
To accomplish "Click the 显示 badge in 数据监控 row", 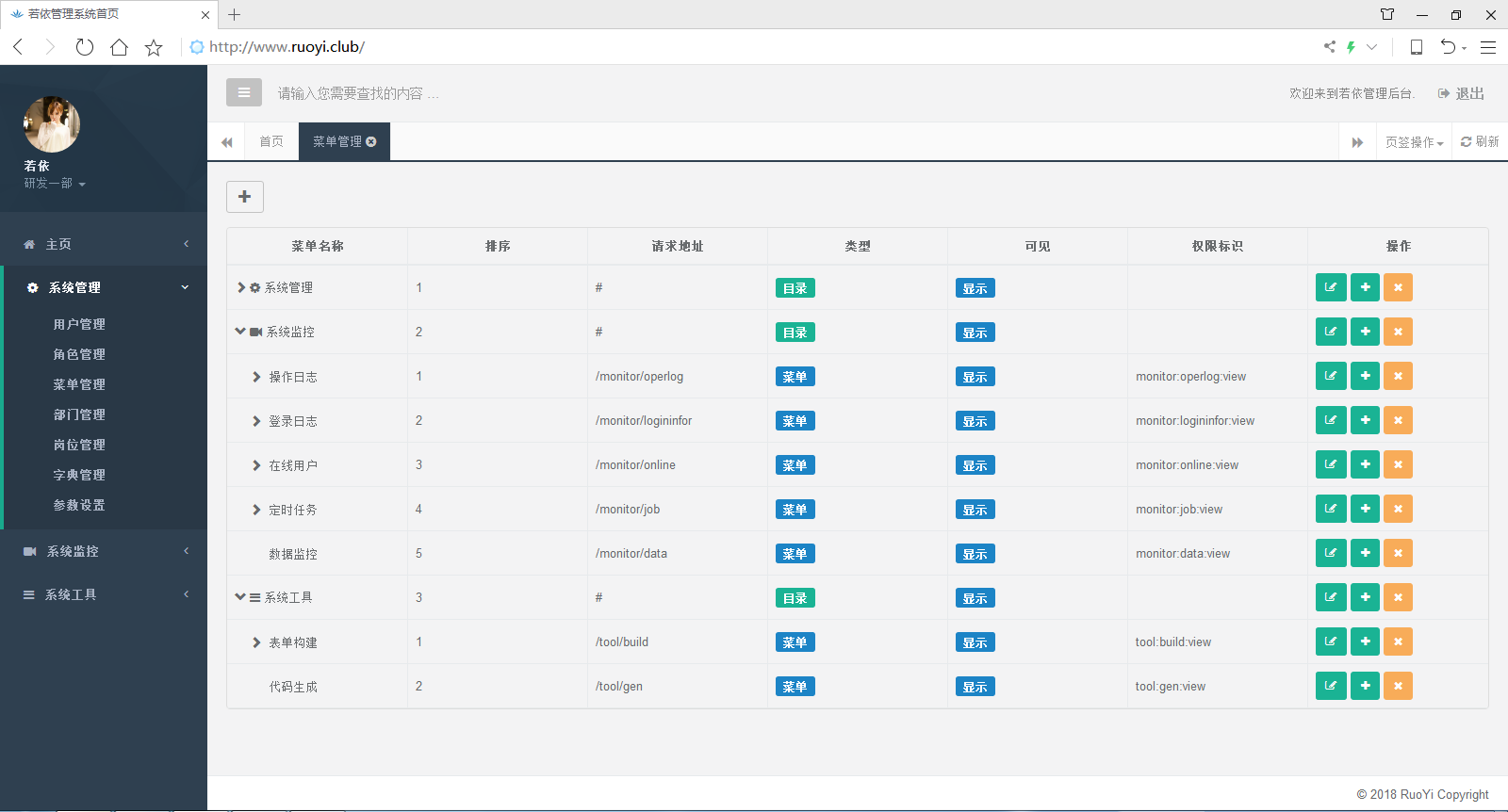I will click(x=975, y=554).
